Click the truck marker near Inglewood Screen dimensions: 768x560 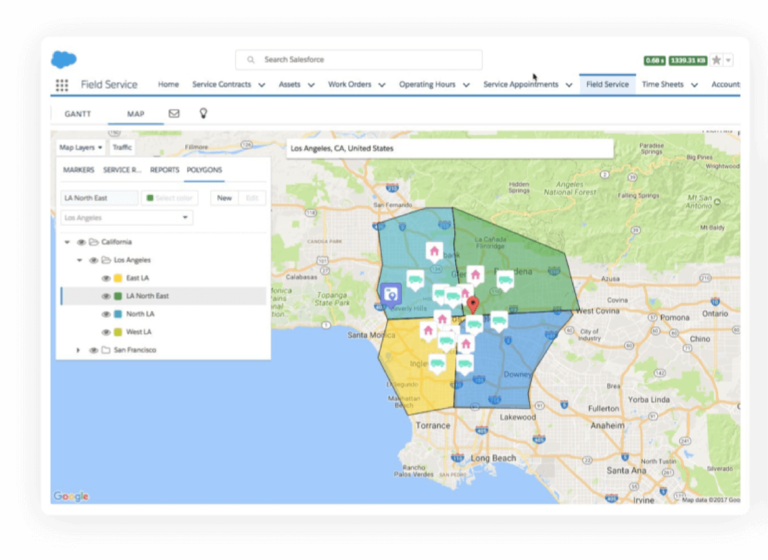tap(437, 364)
